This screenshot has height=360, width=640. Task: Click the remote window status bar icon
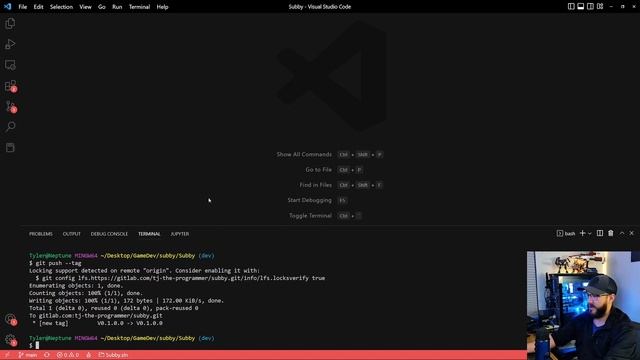click(x=7, y=355)
